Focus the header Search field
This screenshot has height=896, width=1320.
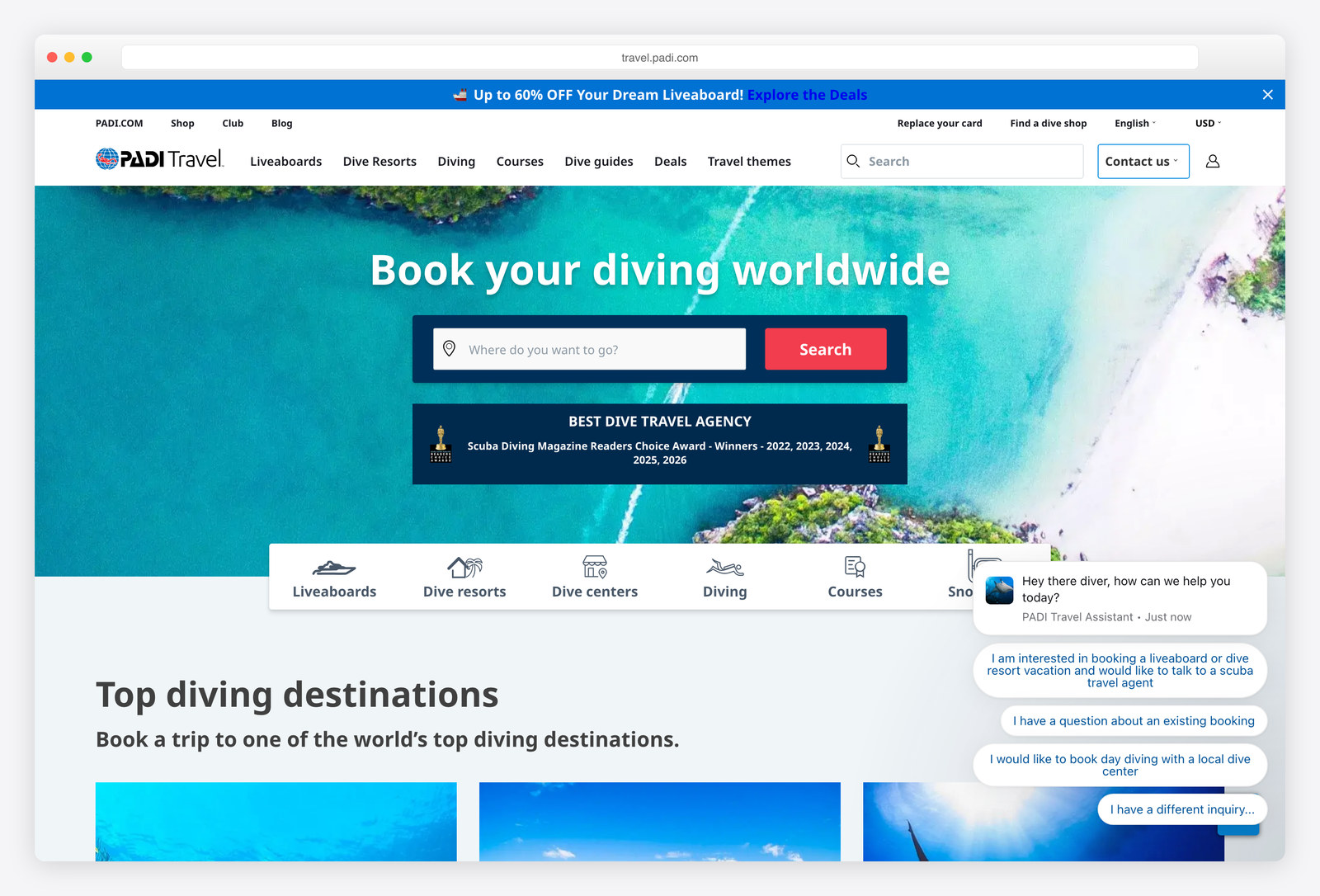tap(962, 162)
